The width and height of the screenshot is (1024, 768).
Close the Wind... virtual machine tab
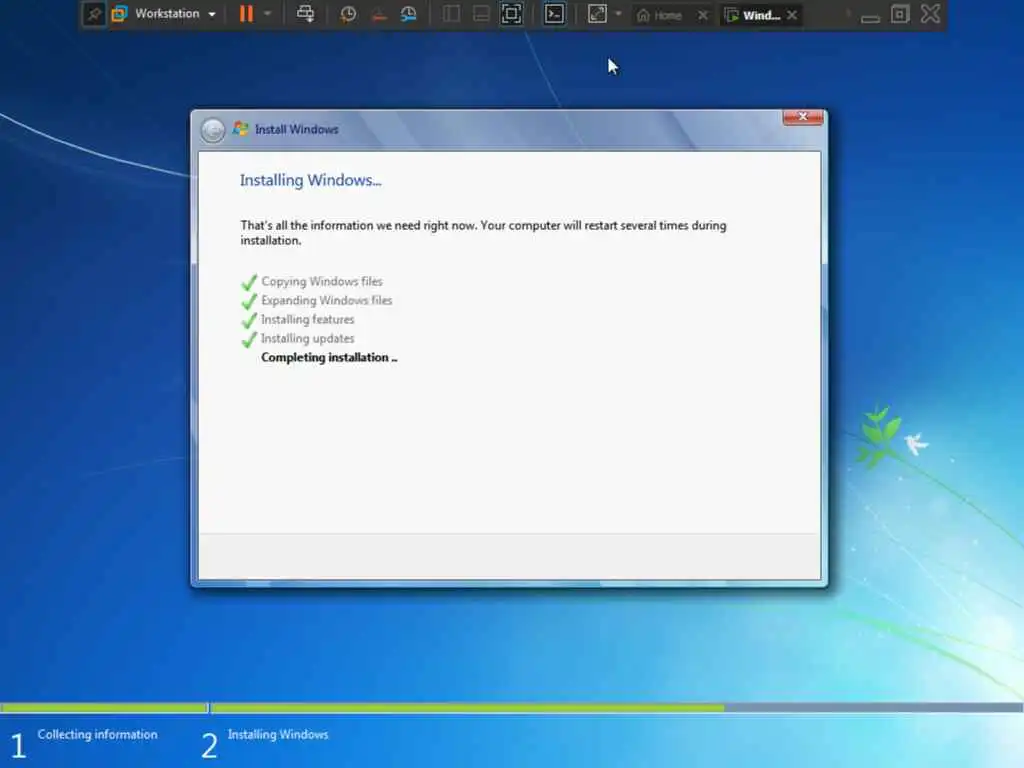[x=792, y=15]
